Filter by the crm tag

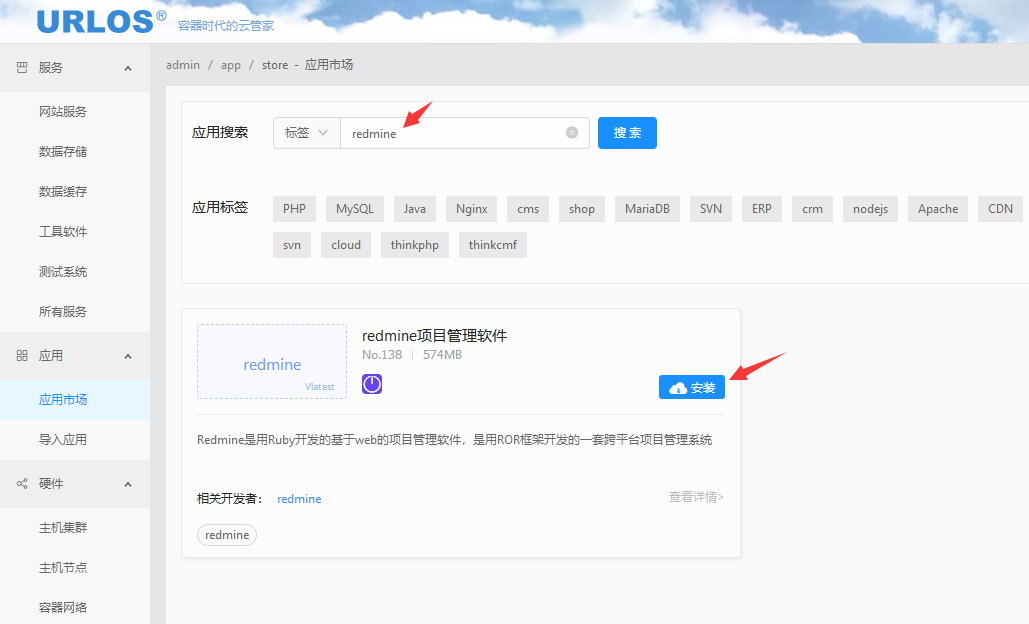pyautogui.click(x=812, y=209)
